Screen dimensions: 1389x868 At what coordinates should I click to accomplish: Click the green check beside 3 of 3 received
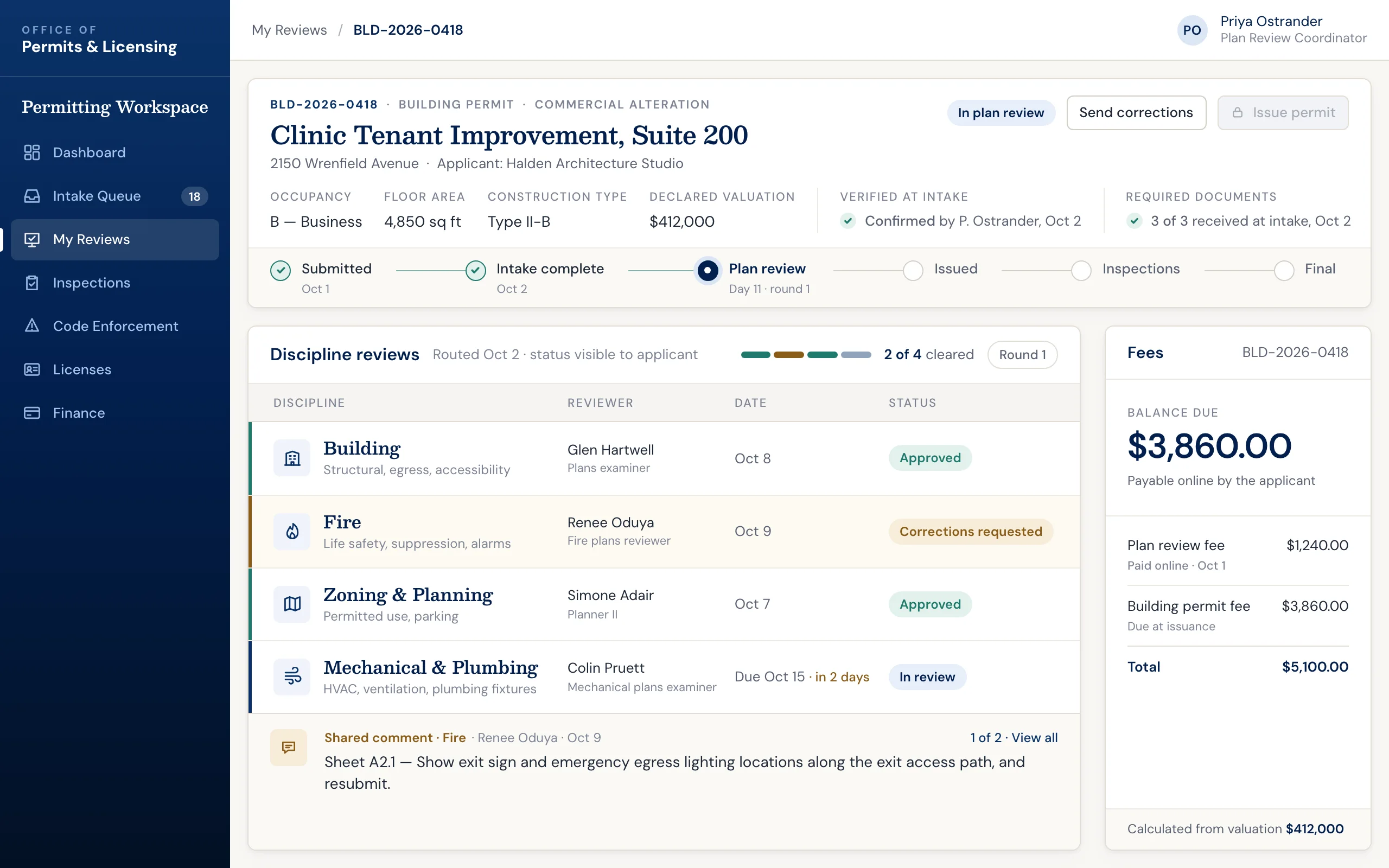(1134, 221)
